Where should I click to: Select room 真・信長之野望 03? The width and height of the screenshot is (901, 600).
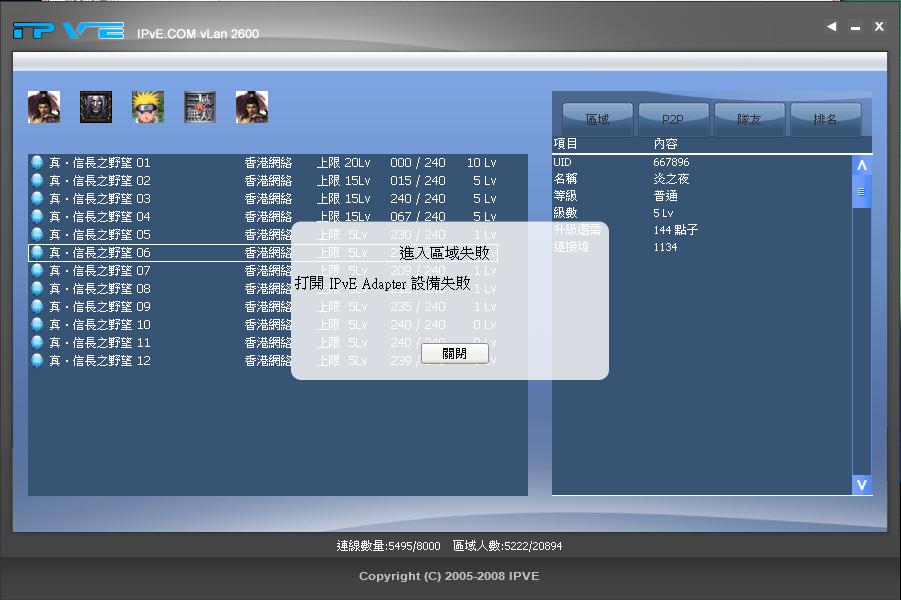[x=263, y=198]
